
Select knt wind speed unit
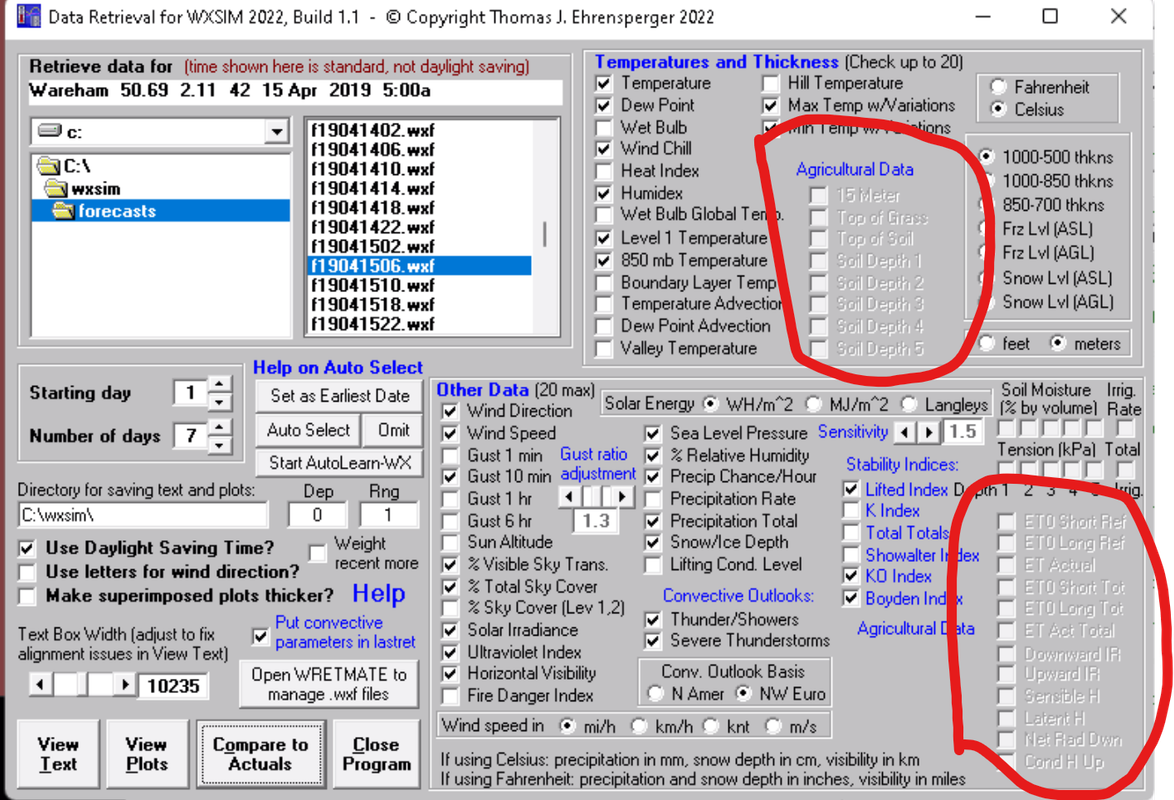click(711, 726)
